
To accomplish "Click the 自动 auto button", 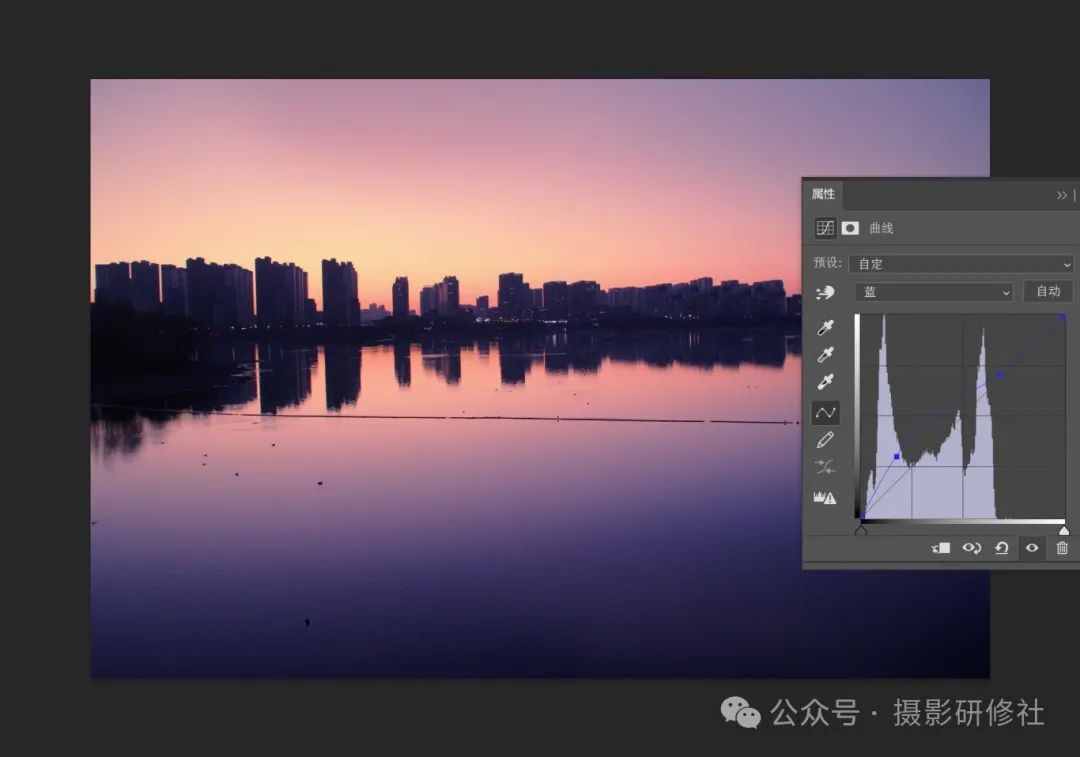I will 1048,291.
